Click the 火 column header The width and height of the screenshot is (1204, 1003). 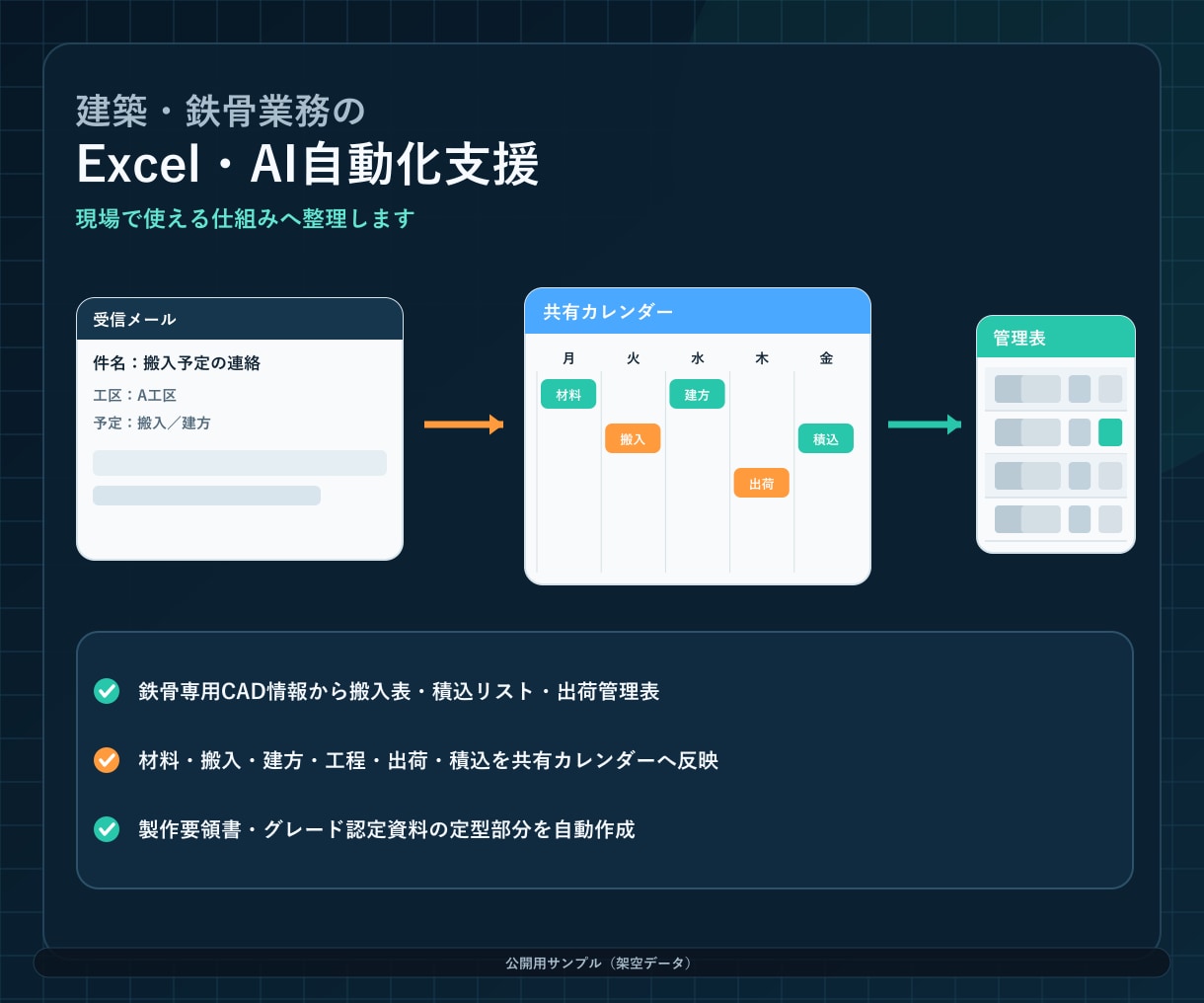pos(633,358)
